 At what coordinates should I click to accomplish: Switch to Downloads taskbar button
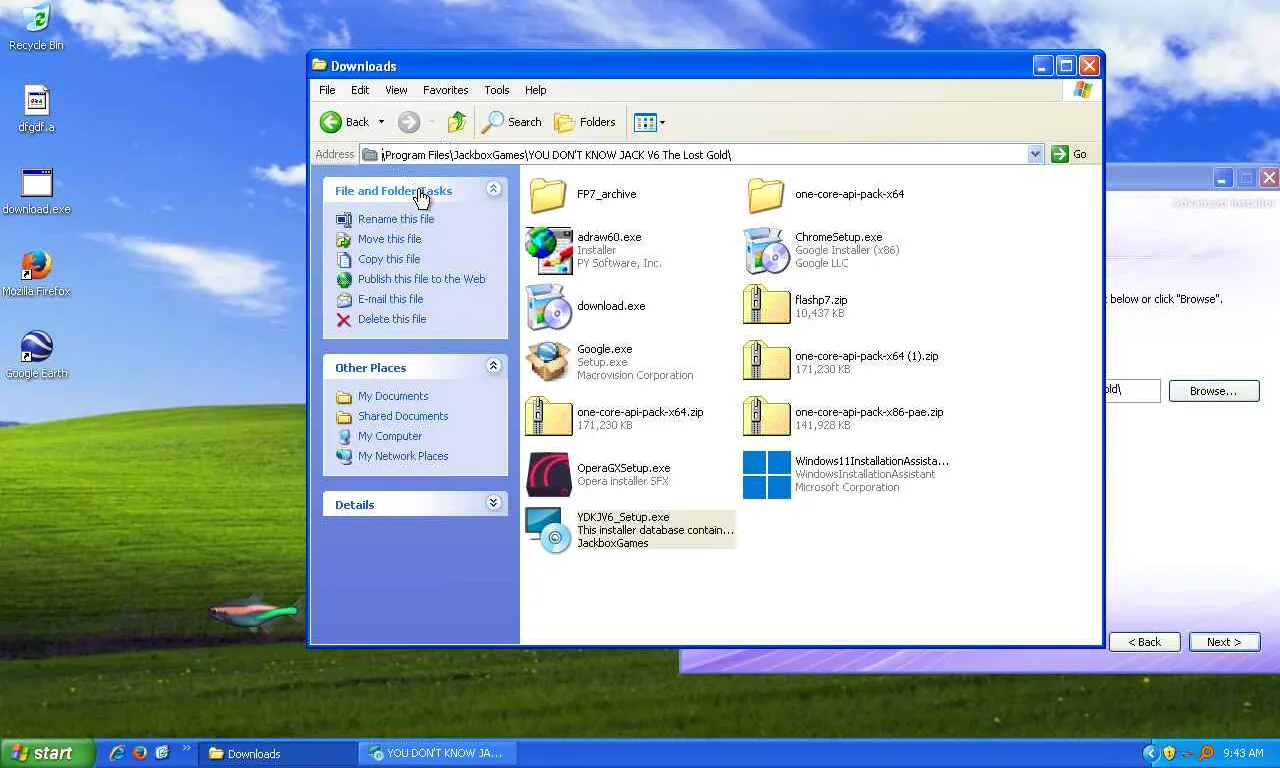(278, 754)
